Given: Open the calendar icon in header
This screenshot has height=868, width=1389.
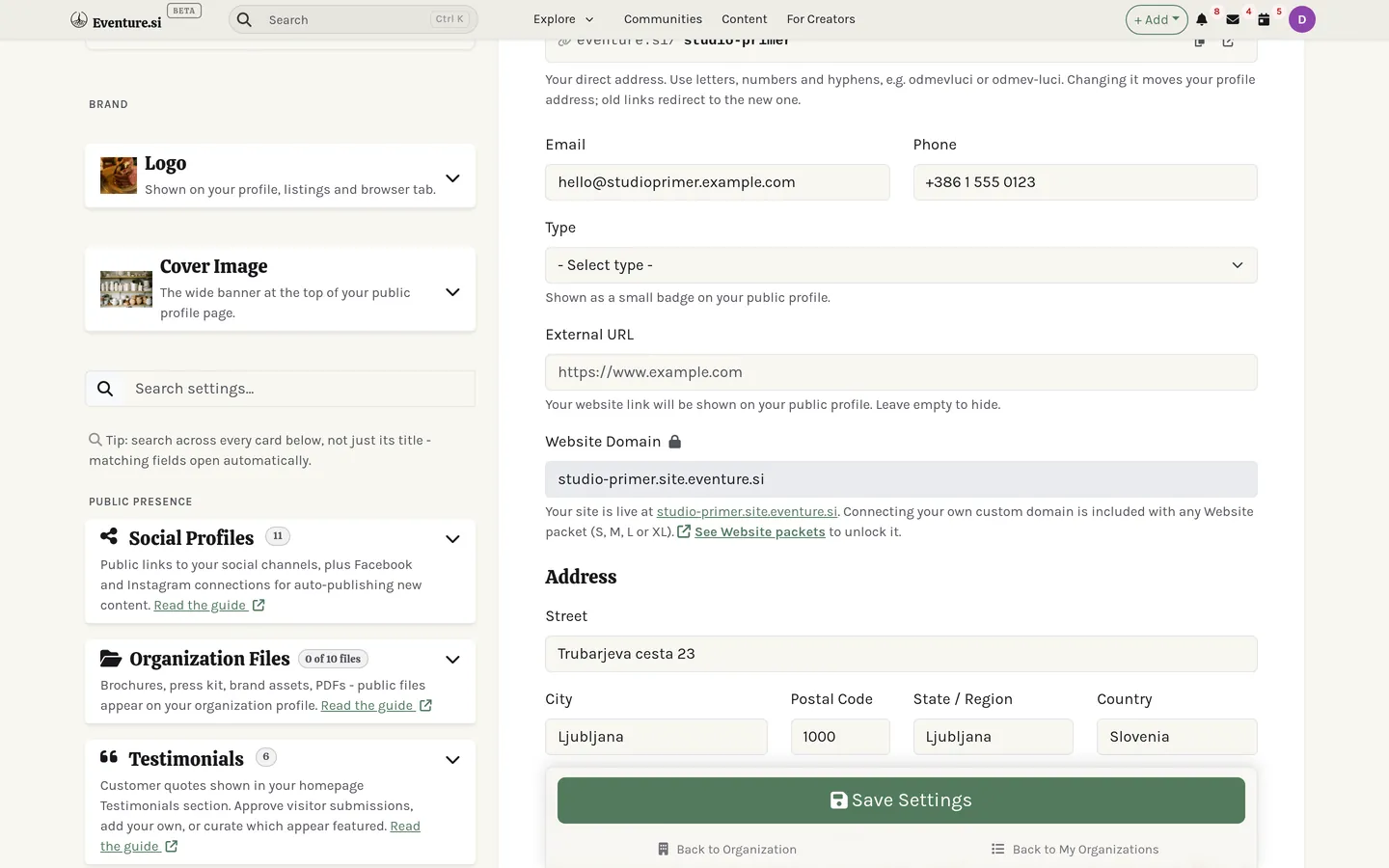Looking at the screenshot, I should point(1264,19).
